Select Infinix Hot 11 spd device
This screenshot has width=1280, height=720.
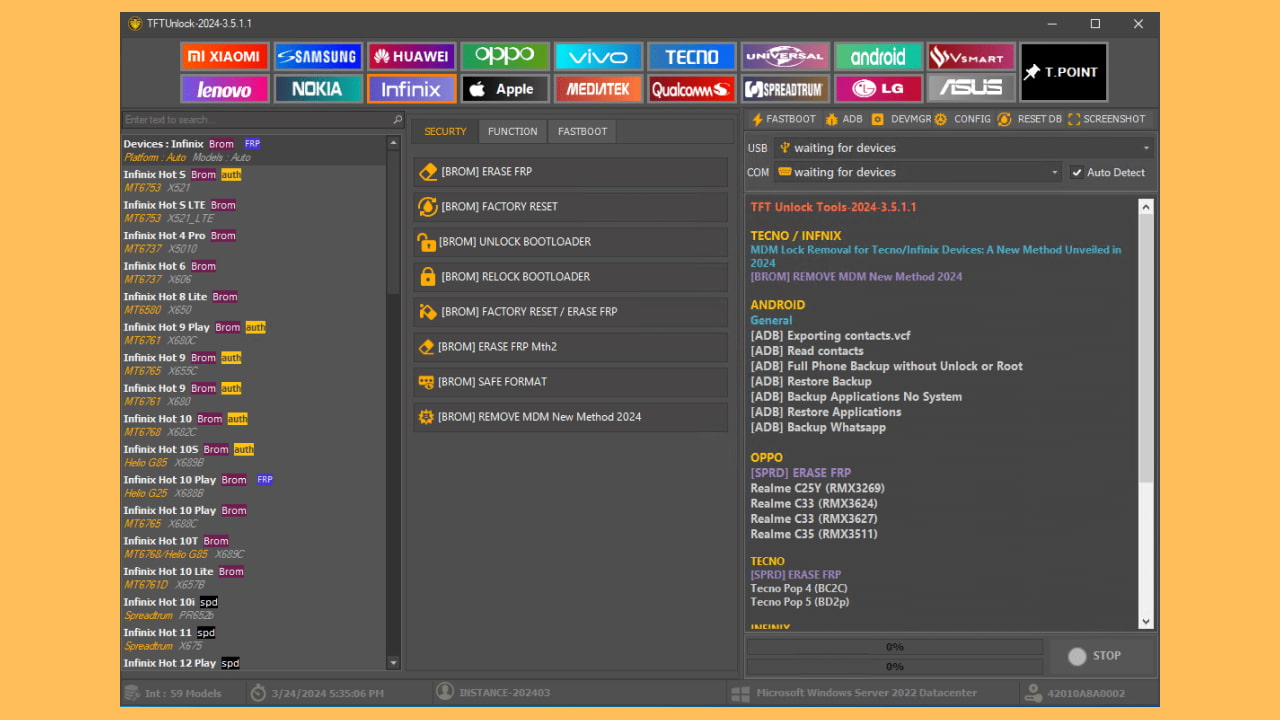point(254,638)
